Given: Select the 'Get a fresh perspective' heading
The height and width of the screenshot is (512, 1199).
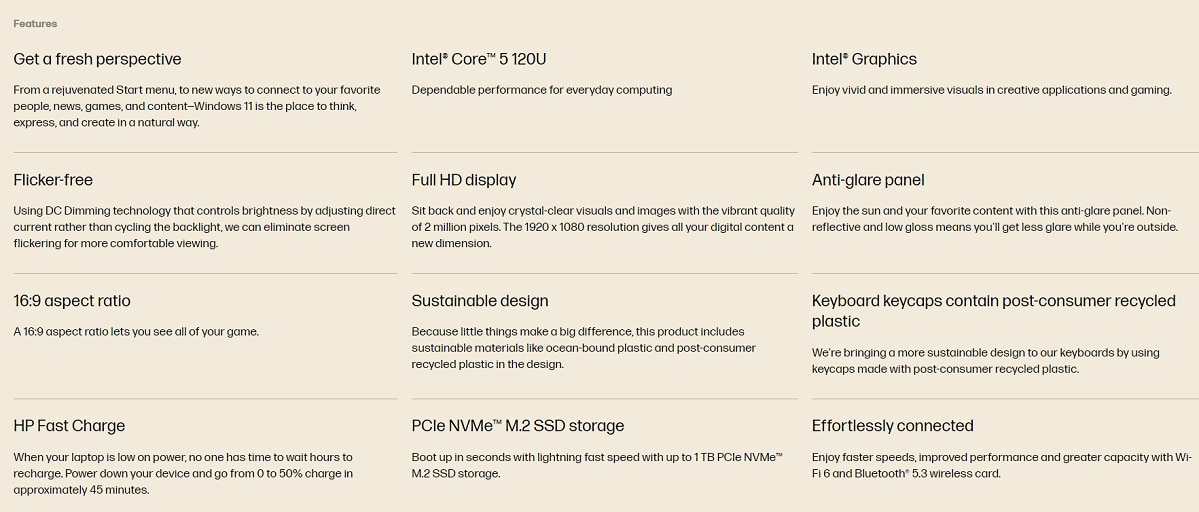Looking at the screenshot, I should tap(97, 59).
